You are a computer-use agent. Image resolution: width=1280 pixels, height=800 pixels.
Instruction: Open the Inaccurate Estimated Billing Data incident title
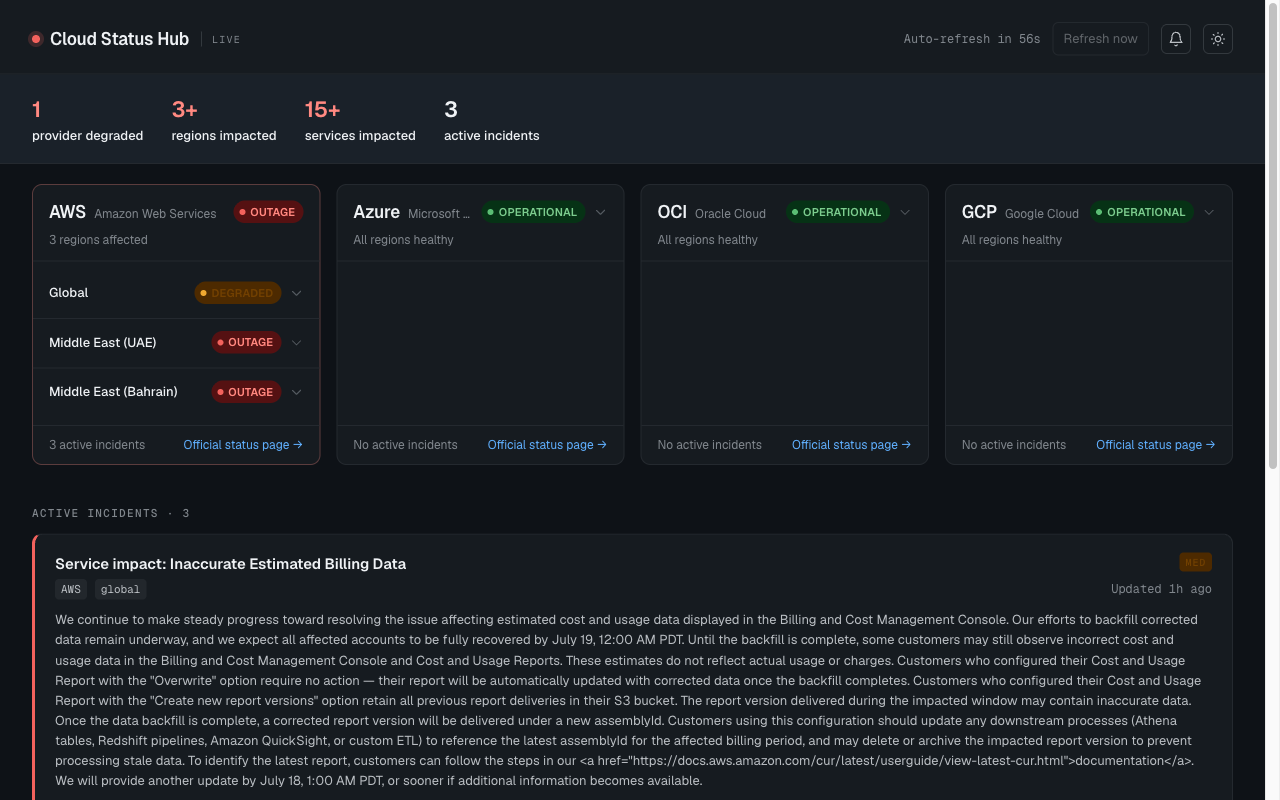pos(230,564)
